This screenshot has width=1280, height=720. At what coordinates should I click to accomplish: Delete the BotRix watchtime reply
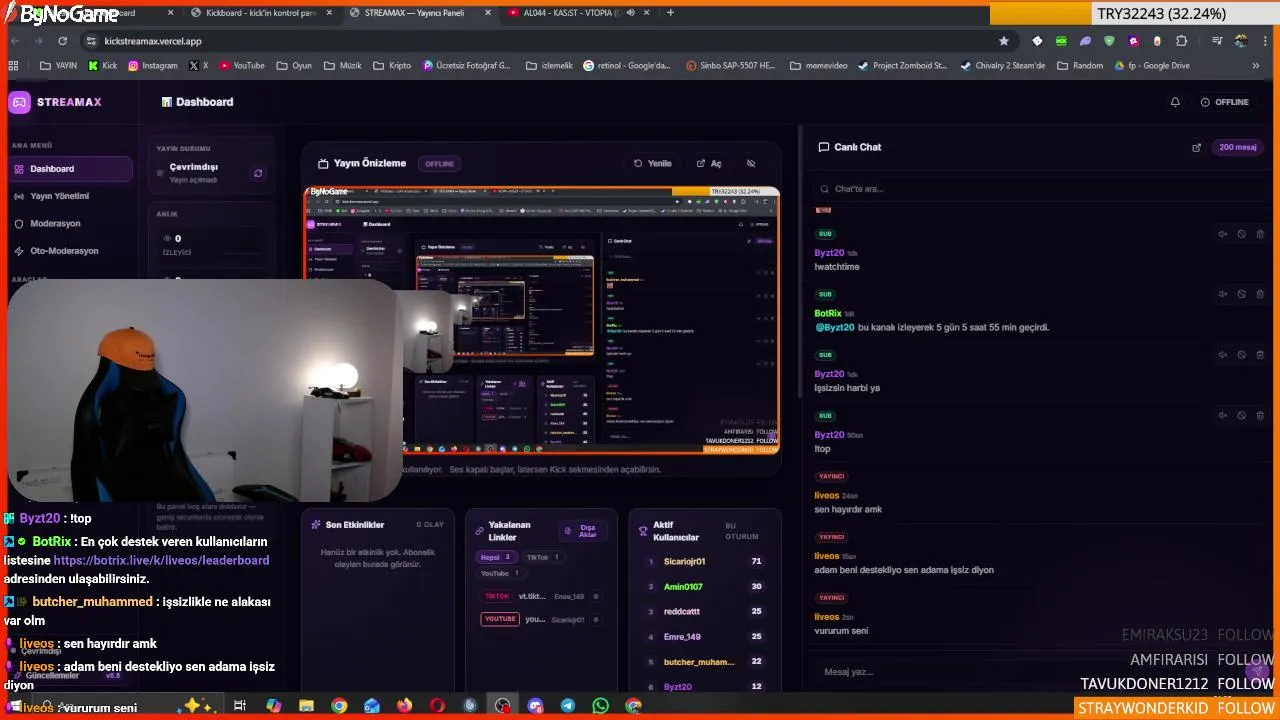pyautogui.click(x=1260, y=294)
